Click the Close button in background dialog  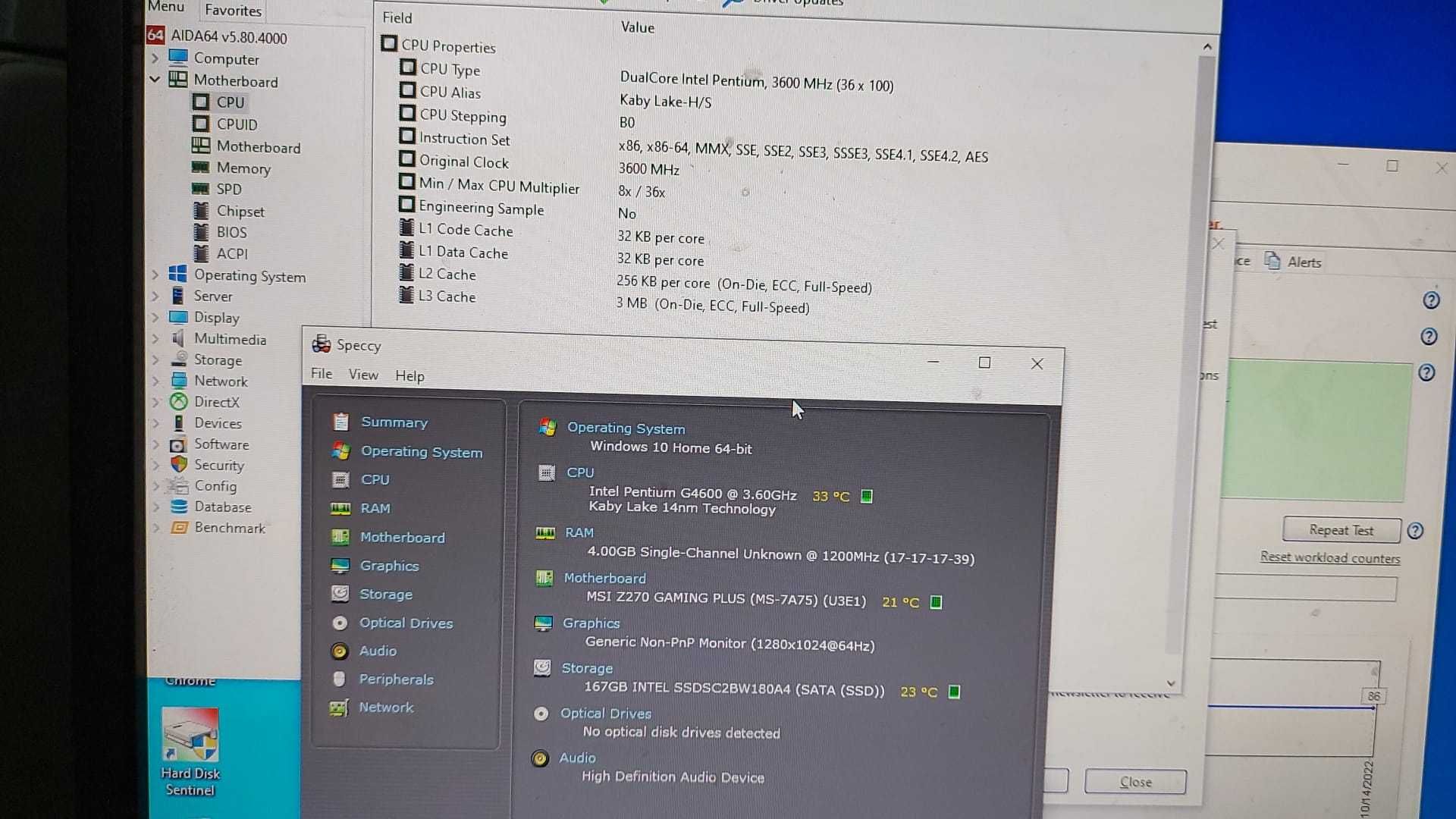pos(1135,782)
